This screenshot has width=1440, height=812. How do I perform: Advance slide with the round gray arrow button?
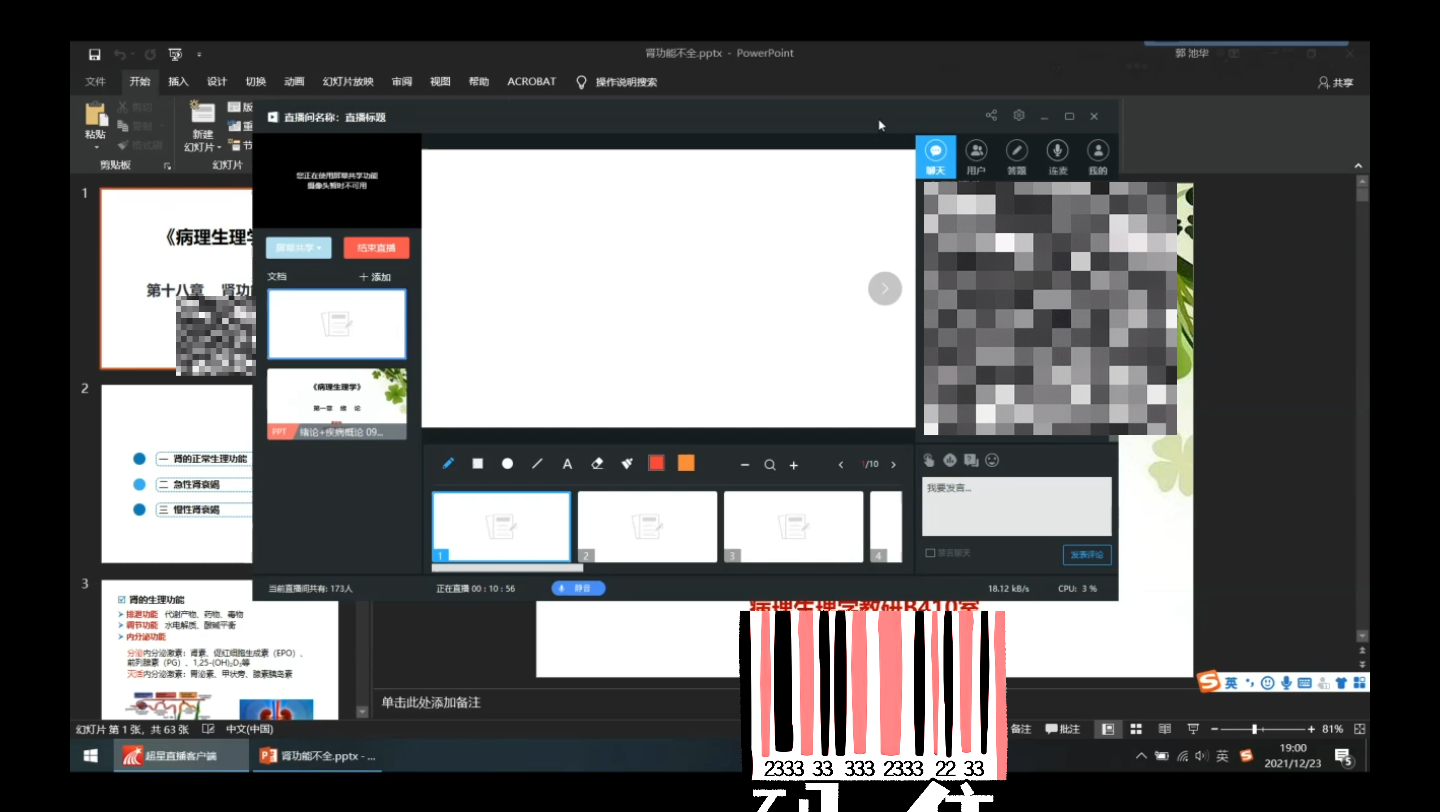(x=885, y=289)
